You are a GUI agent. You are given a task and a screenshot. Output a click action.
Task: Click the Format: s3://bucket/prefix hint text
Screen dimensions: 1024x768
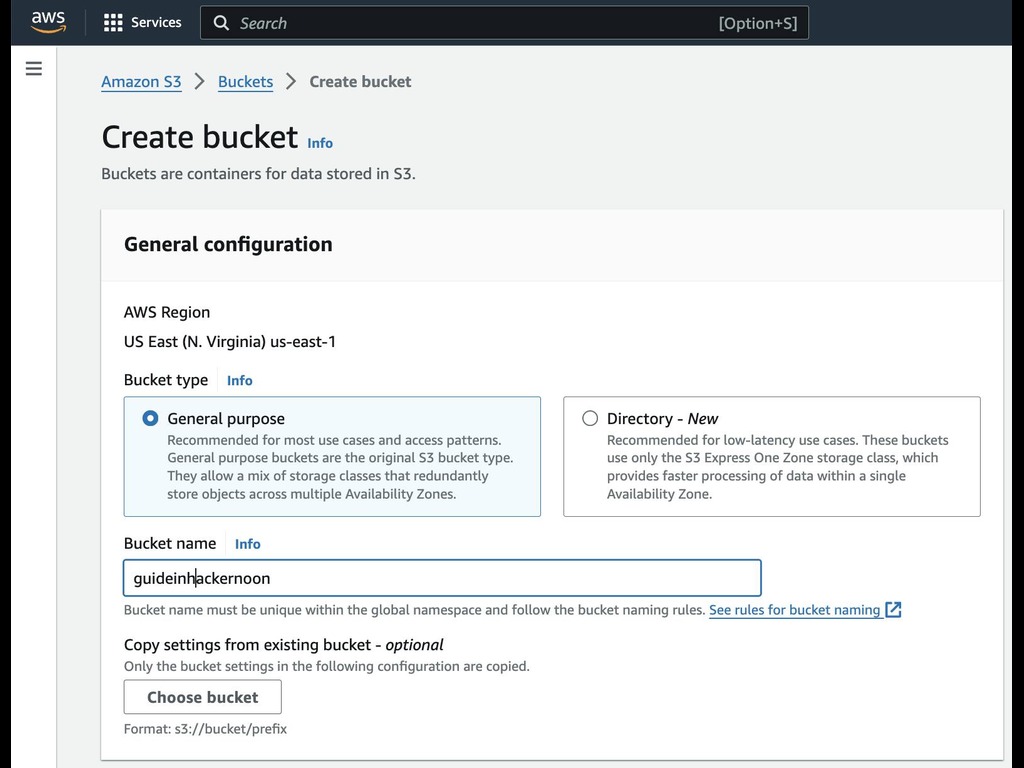tap(205, 729)
